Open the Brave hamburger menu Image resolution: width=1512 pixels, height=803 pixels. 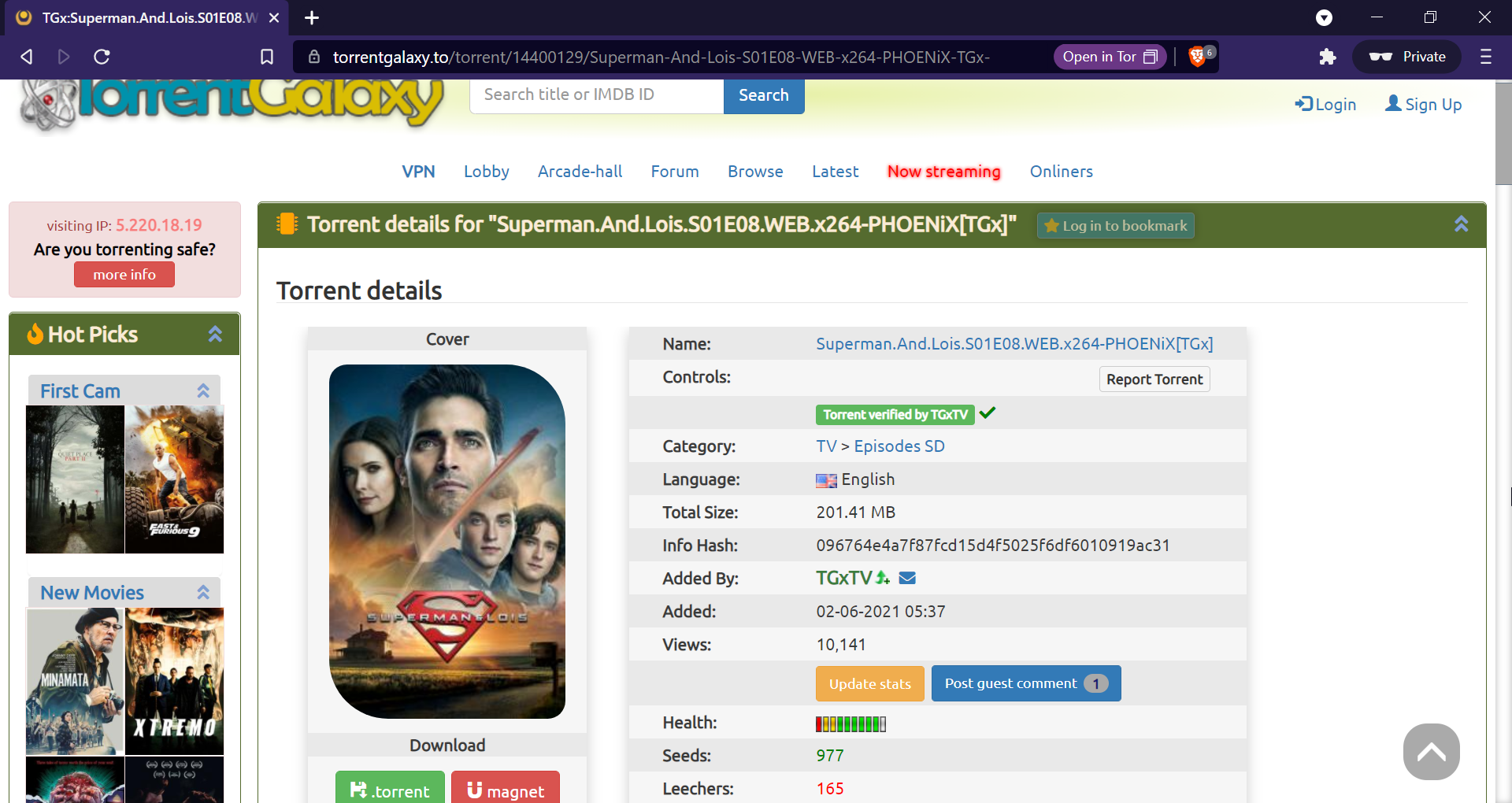coord(1486,57)
